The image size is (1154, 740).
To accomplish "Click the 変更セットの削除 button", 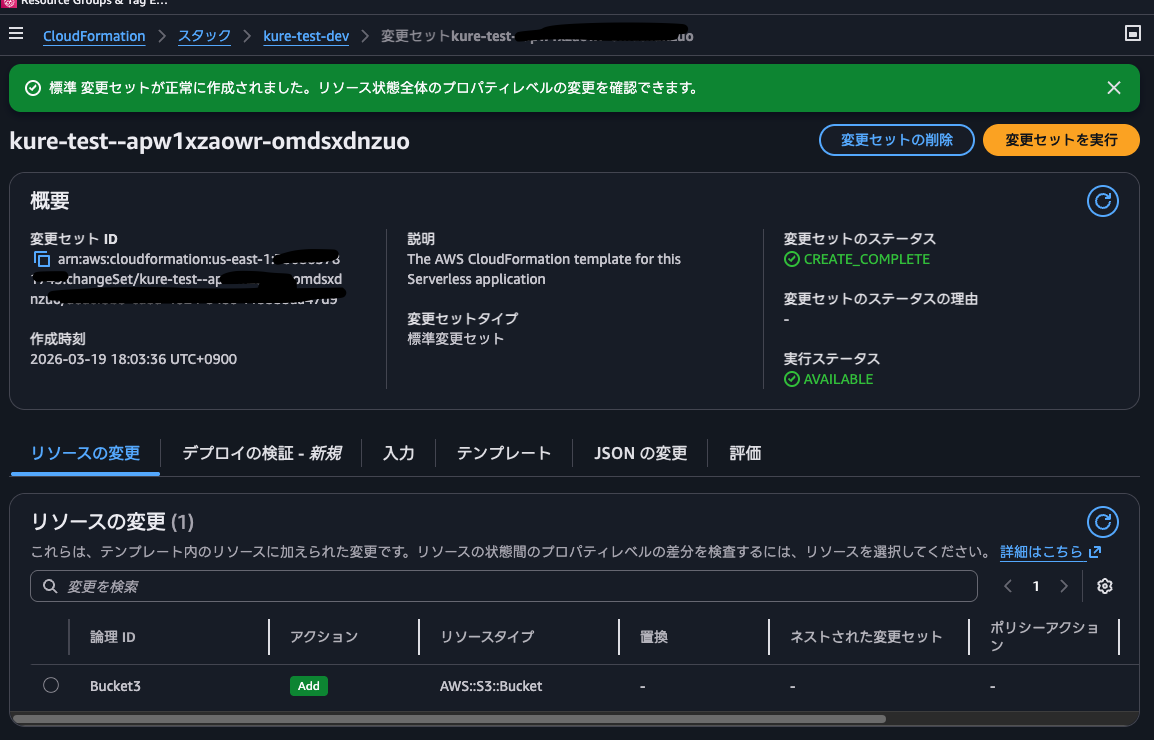I will 896,140.
